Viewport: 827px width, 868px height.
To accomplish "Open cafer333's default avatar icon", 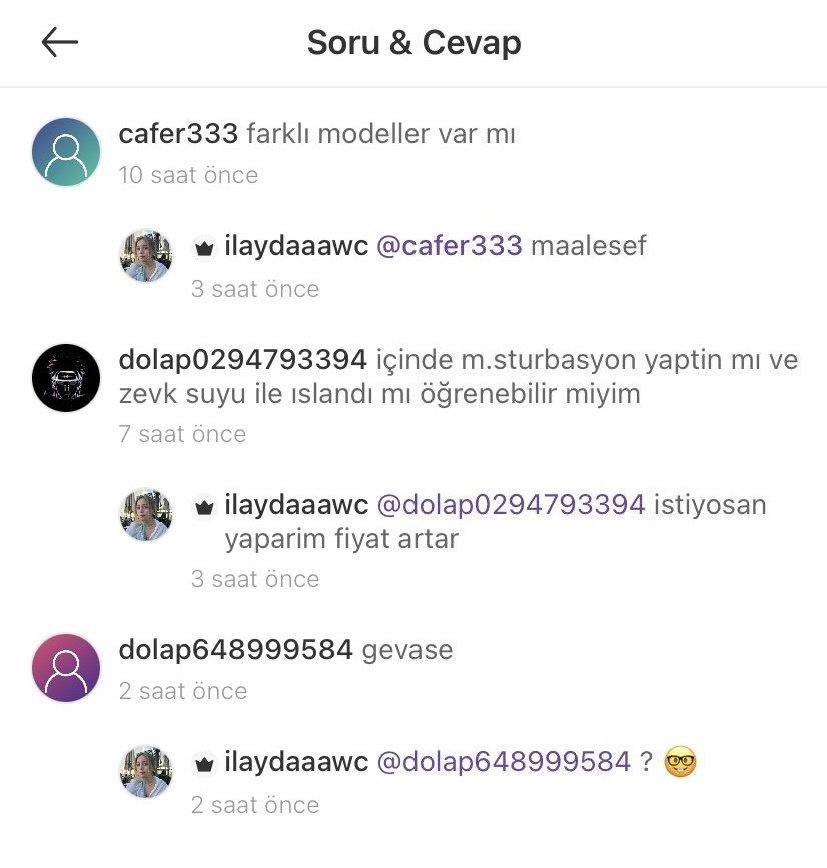I will pyautogui.click(x=66, y=152).
